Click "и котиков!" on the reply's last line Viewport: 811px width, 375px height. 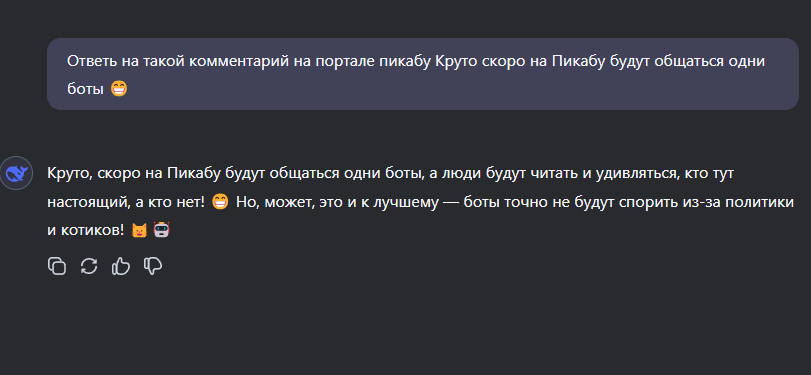pos(86,231)
